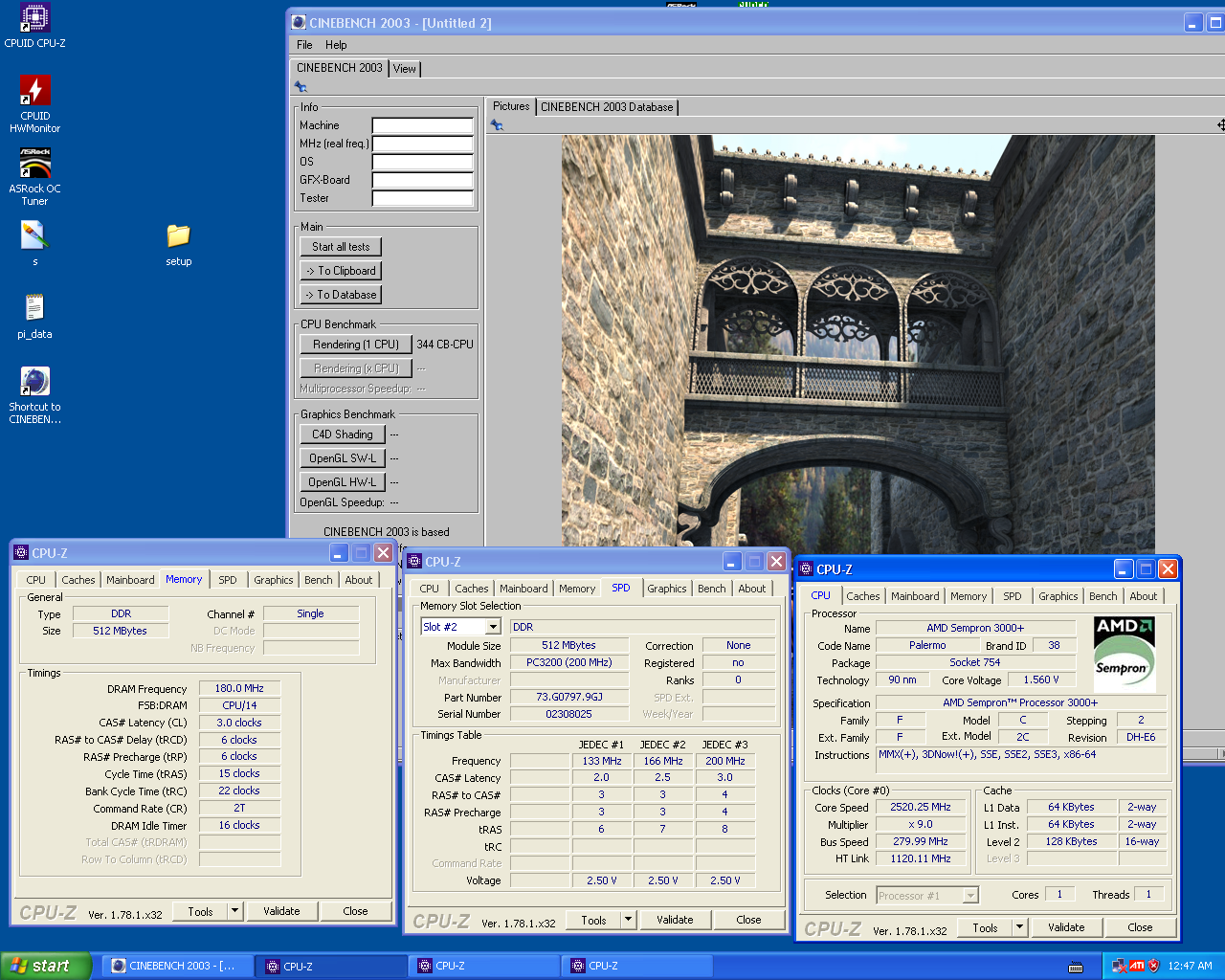Viewport: 1225px width, 980px height.
Task: Click the OS info input field
Action: click(x=423, y=162)
